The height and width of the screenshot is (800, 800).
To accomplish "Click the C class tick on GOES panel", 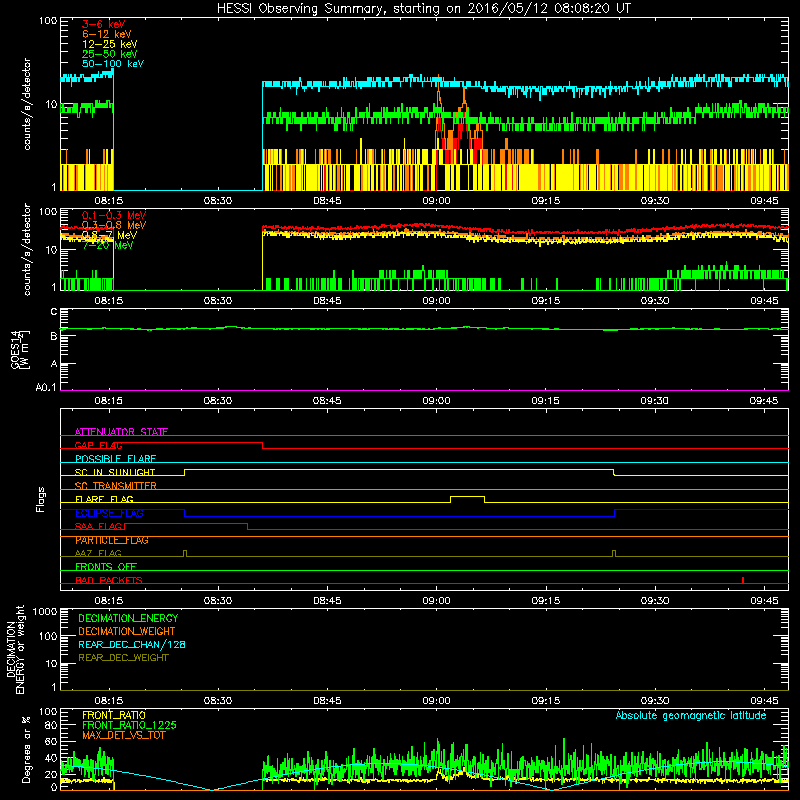I will click(x=54, y=312).
